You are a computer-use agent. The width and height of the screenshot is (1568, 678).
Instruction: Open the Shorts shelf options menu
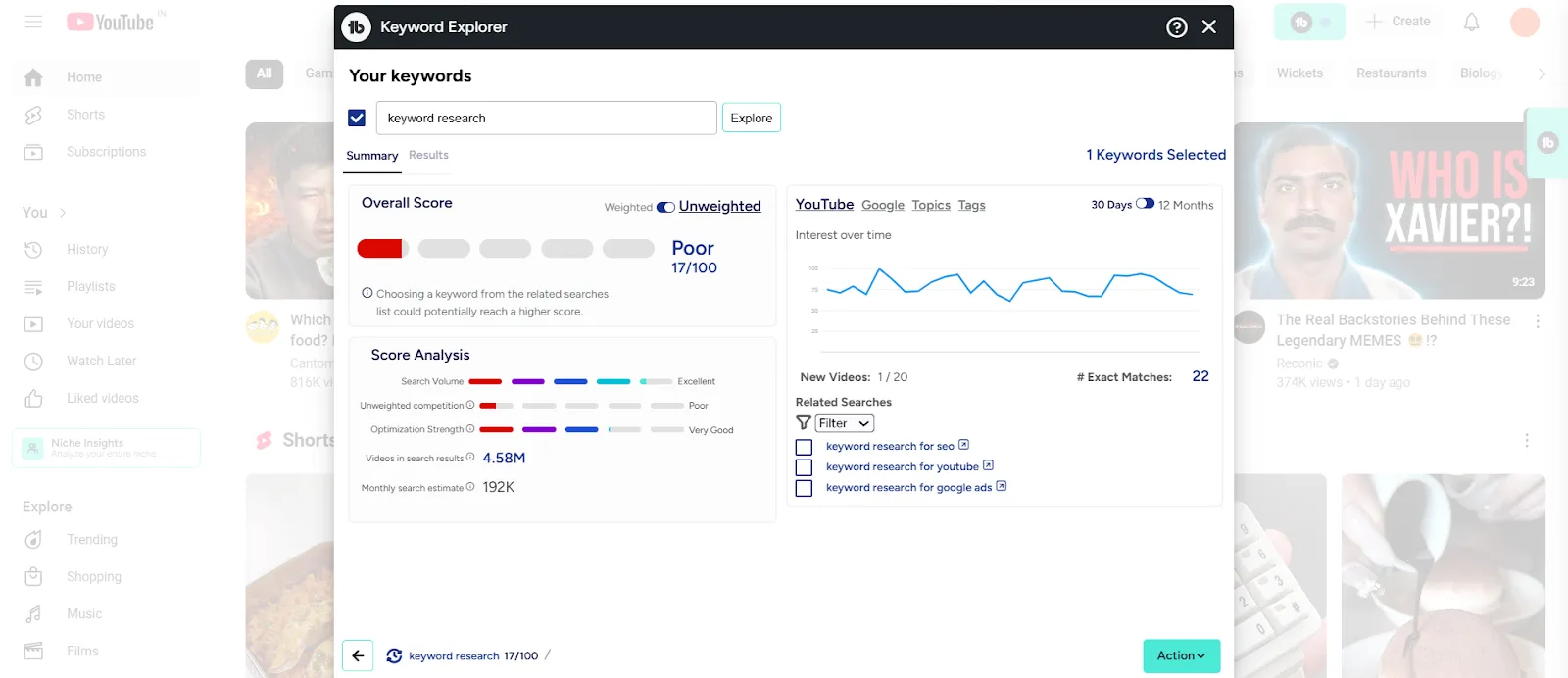pos(1527,441)
